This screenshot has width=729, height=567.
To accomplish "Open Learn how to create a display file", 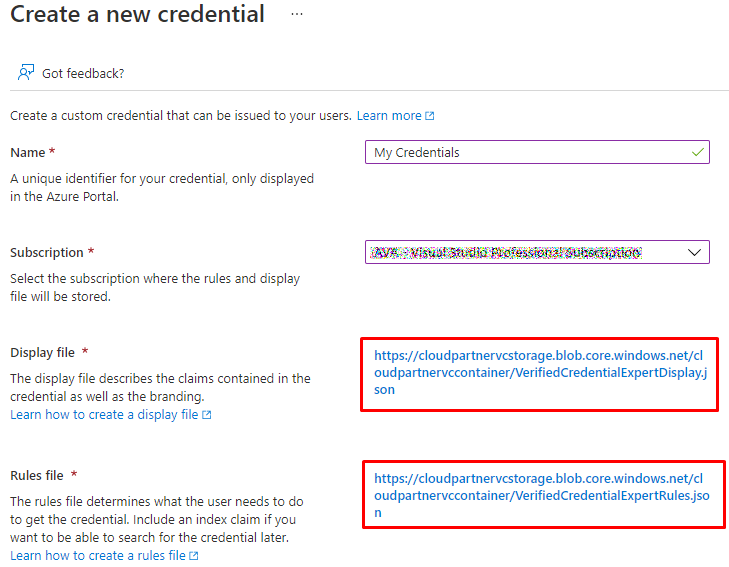I will pyautogui.click(x=104, y=415).
